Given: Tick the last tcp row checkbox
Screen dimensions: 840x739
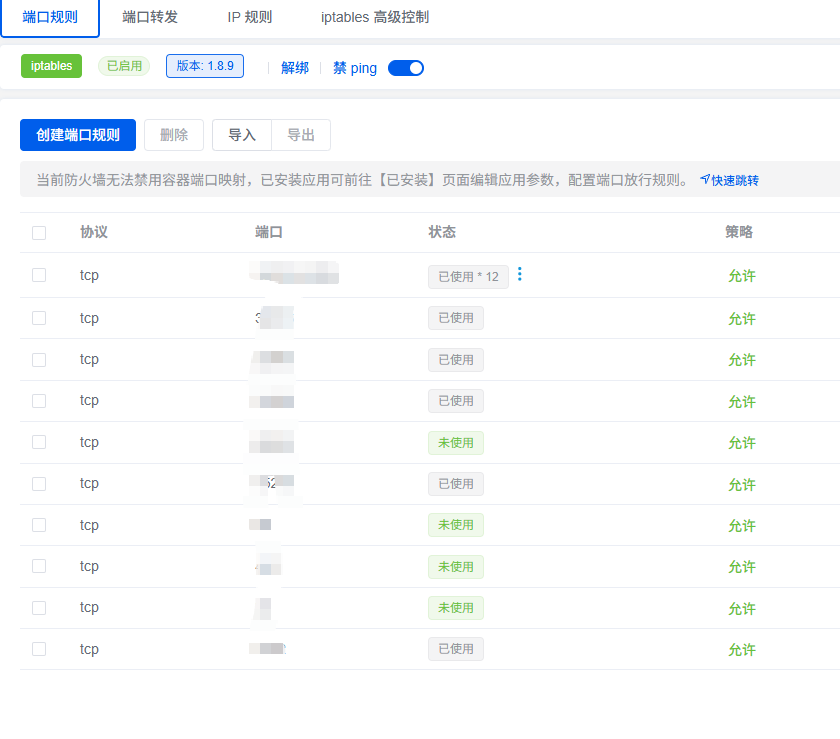Looking at the screenshot, I should [39, 649].
